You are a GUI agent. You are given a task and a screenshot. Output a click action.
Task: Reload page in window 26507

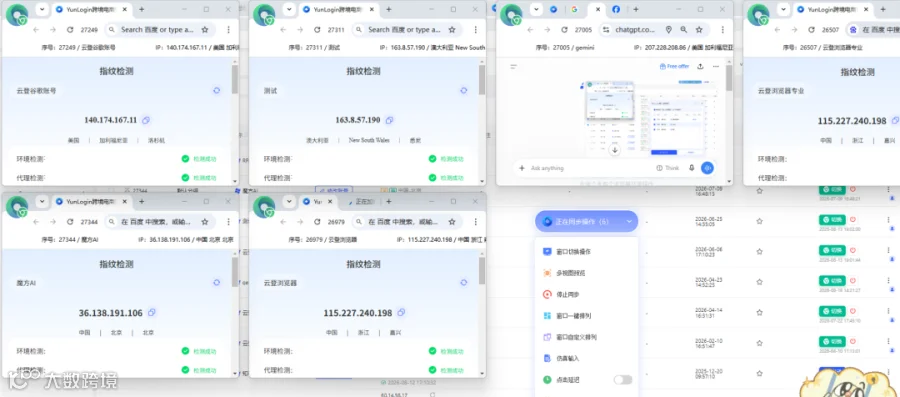811,30
